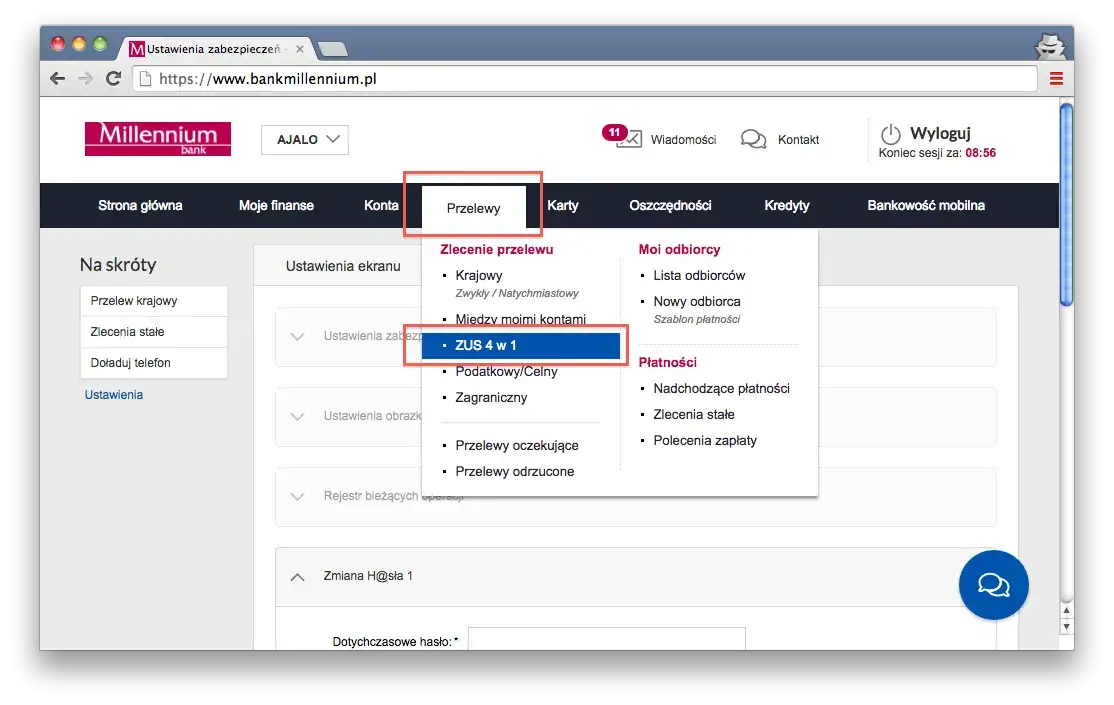Click the page vertical scrollbar thumb
Viewport: 1114px width, 705px height.
[1066, 205]
